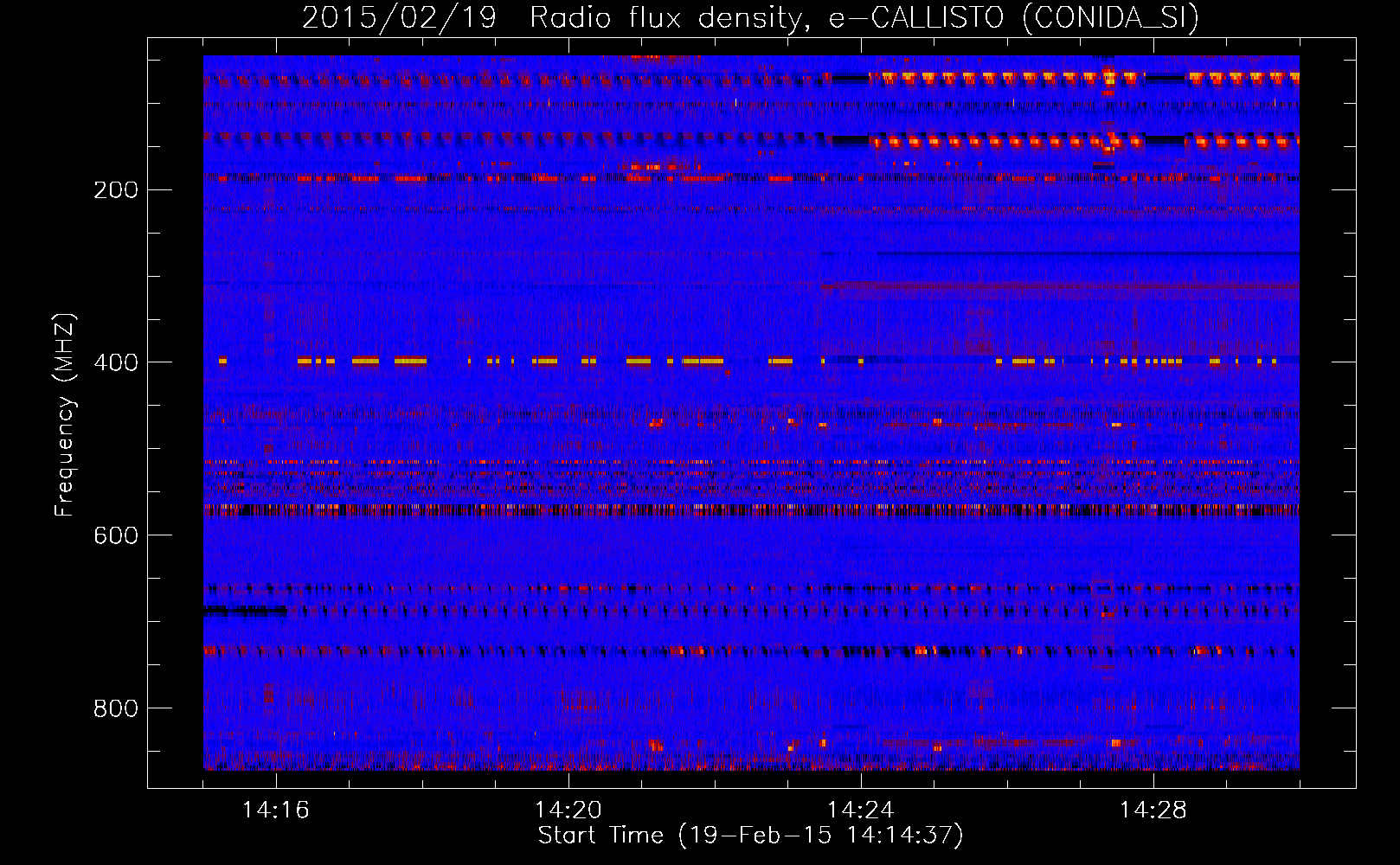The width and height of the screenshot is (1400, 865).
Task: Click the "14:20" time tick label
Action: (568, 811)
